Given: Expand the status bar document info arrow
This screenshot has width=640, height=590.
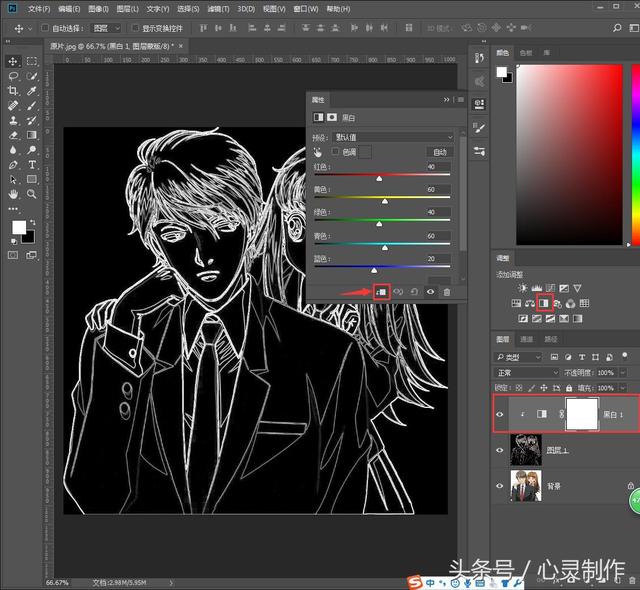Looking at the screenshot, I should [171, 583].
